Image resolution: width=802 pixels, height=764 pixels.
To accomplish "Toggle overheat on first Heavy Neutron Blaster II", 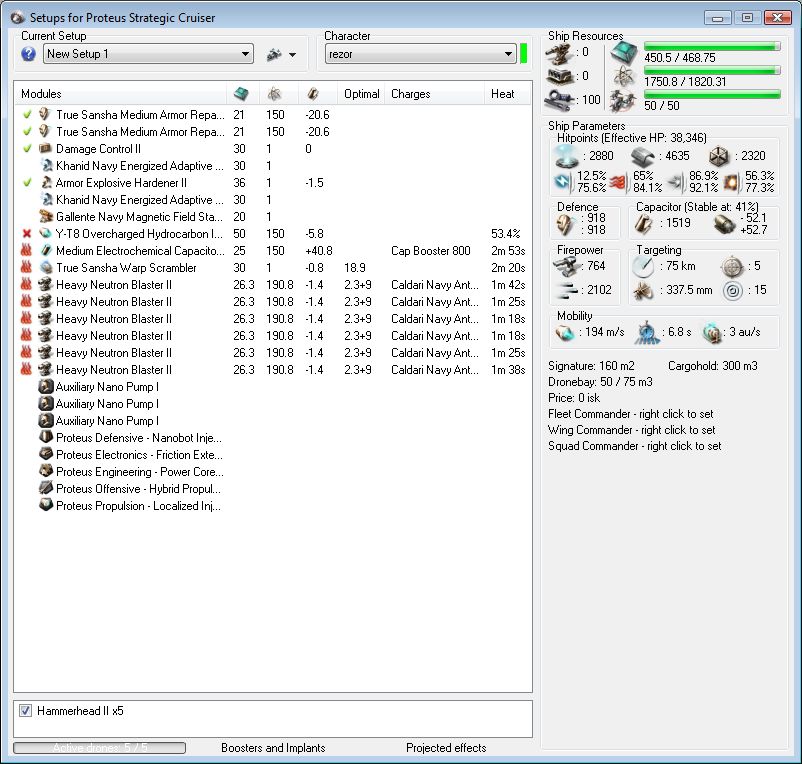I will [x=26, y=284].
